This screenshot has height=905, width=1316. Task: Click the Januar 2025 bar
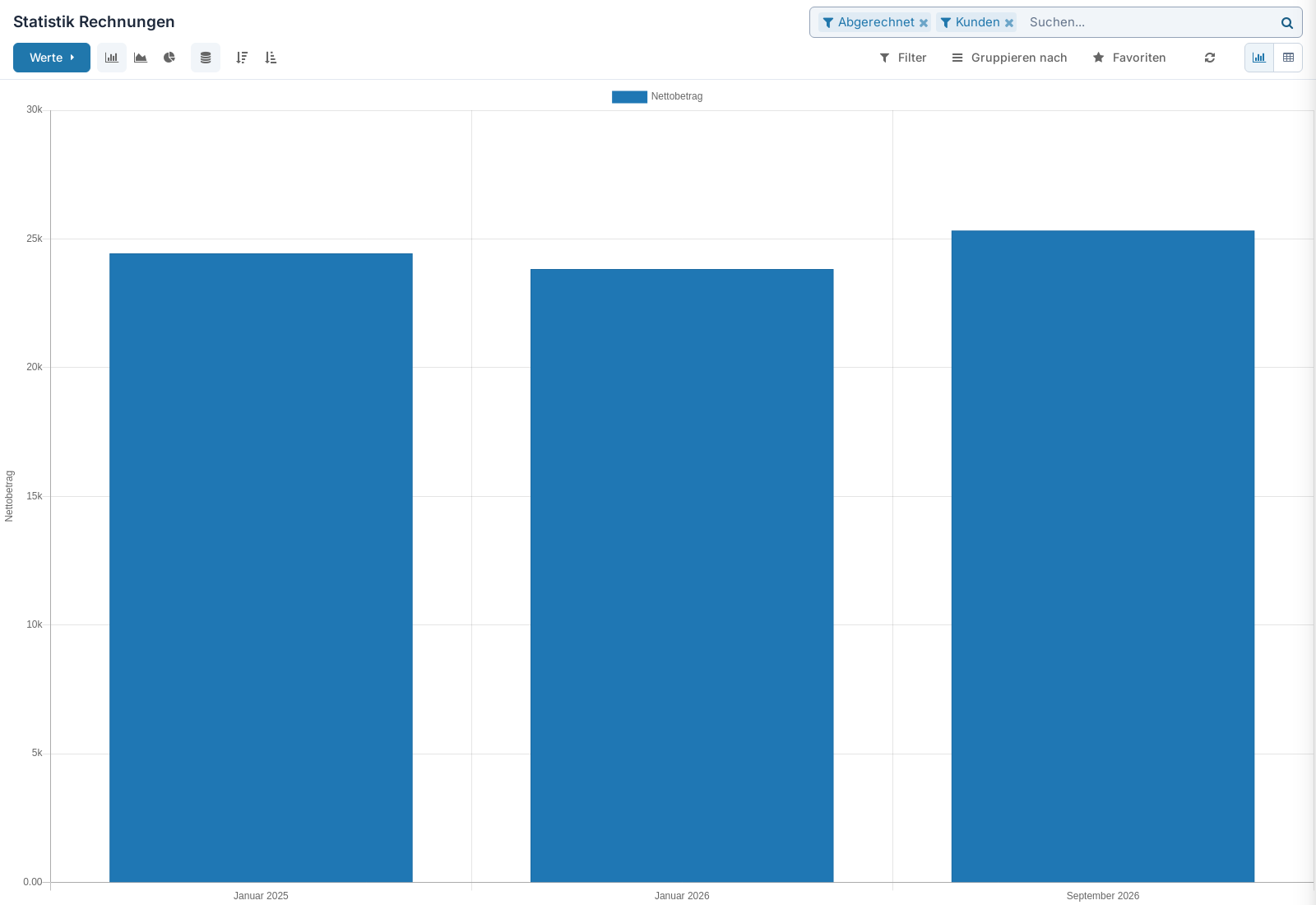tap(261, 568)
